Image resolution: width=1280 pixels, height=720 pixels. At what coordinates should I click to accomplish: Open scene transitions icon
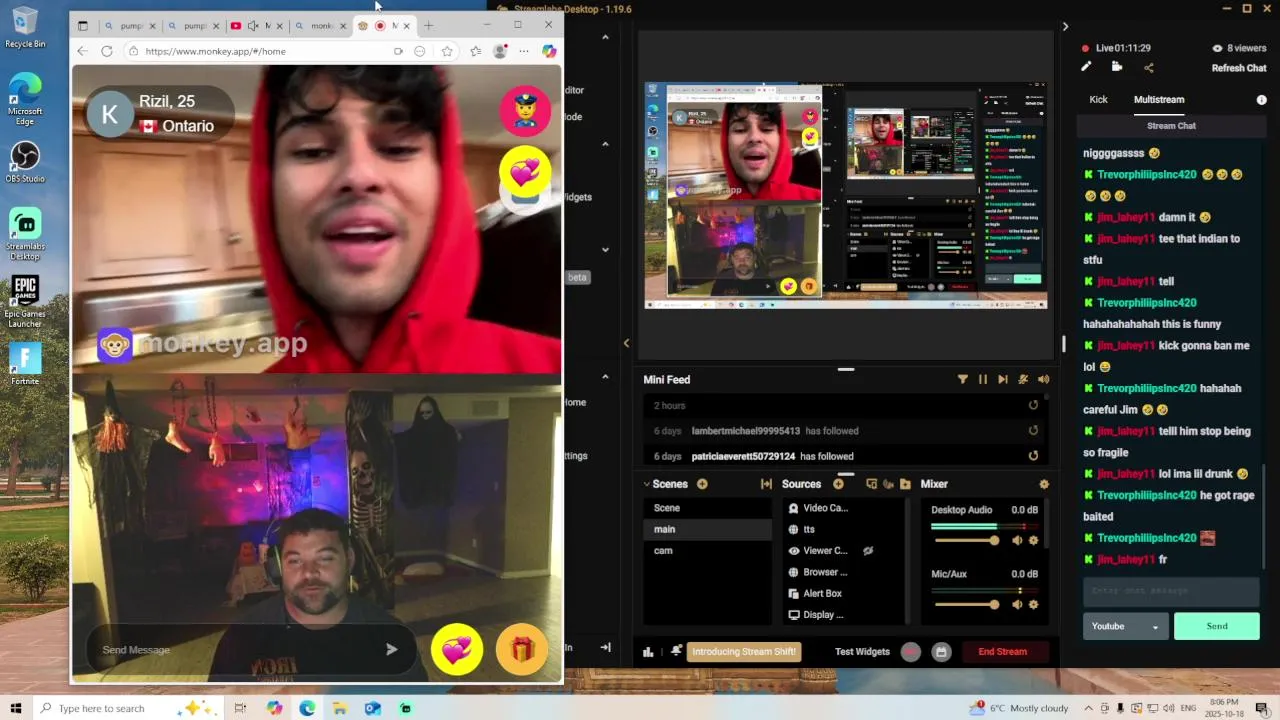766,484
